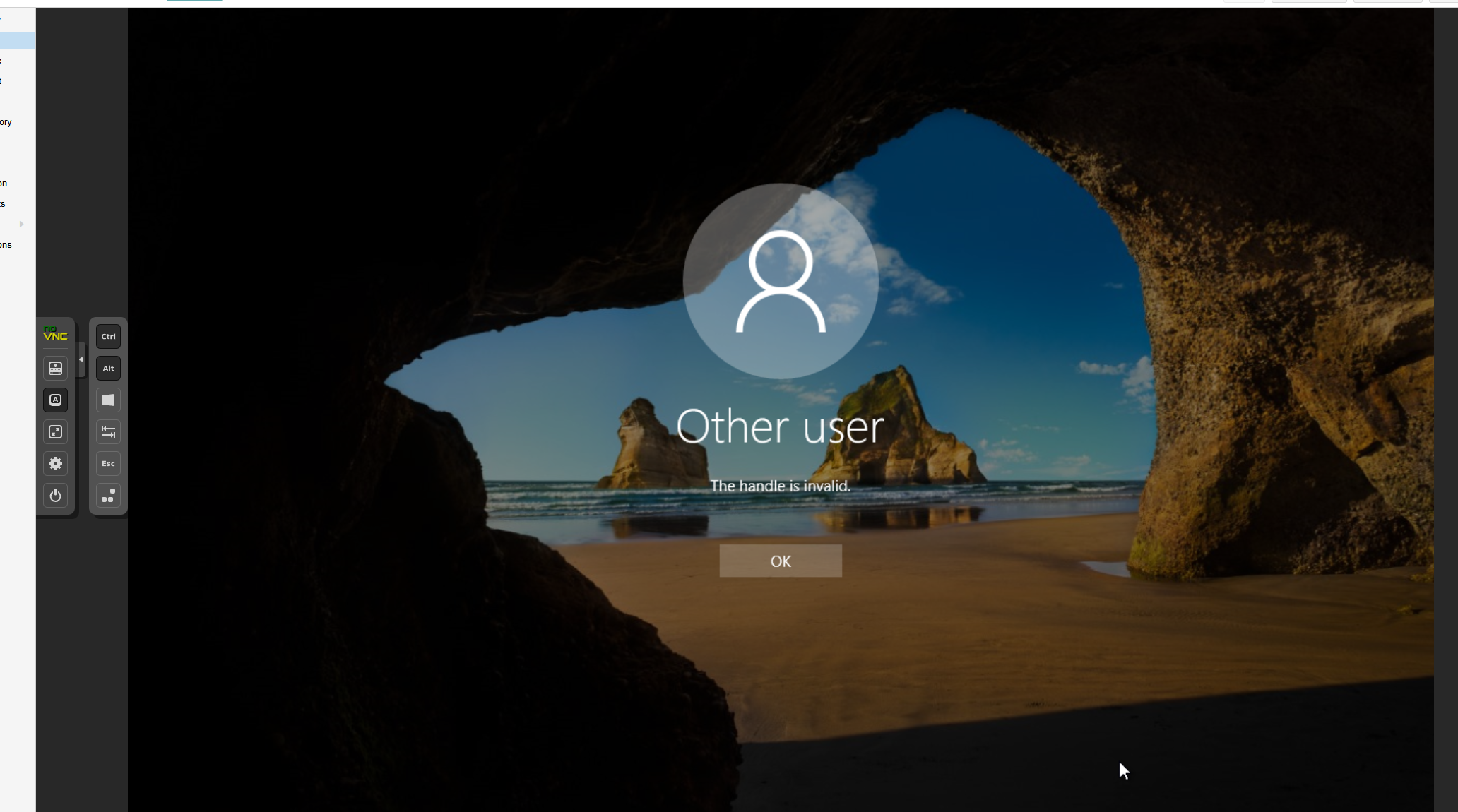Select the highlighted sidebar item

point(17,40)
